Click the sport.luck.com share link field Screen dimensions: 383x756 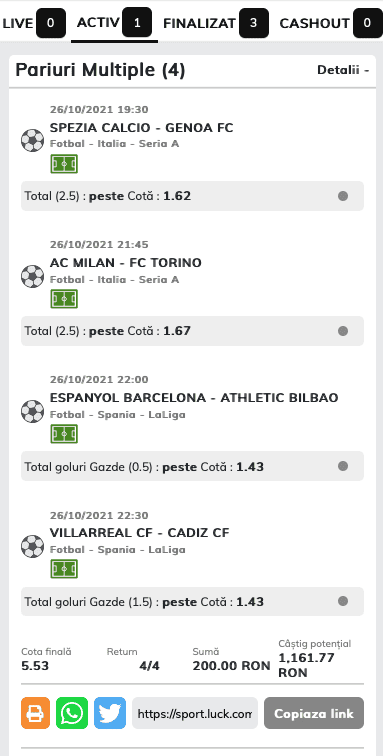tap(195, 713)
